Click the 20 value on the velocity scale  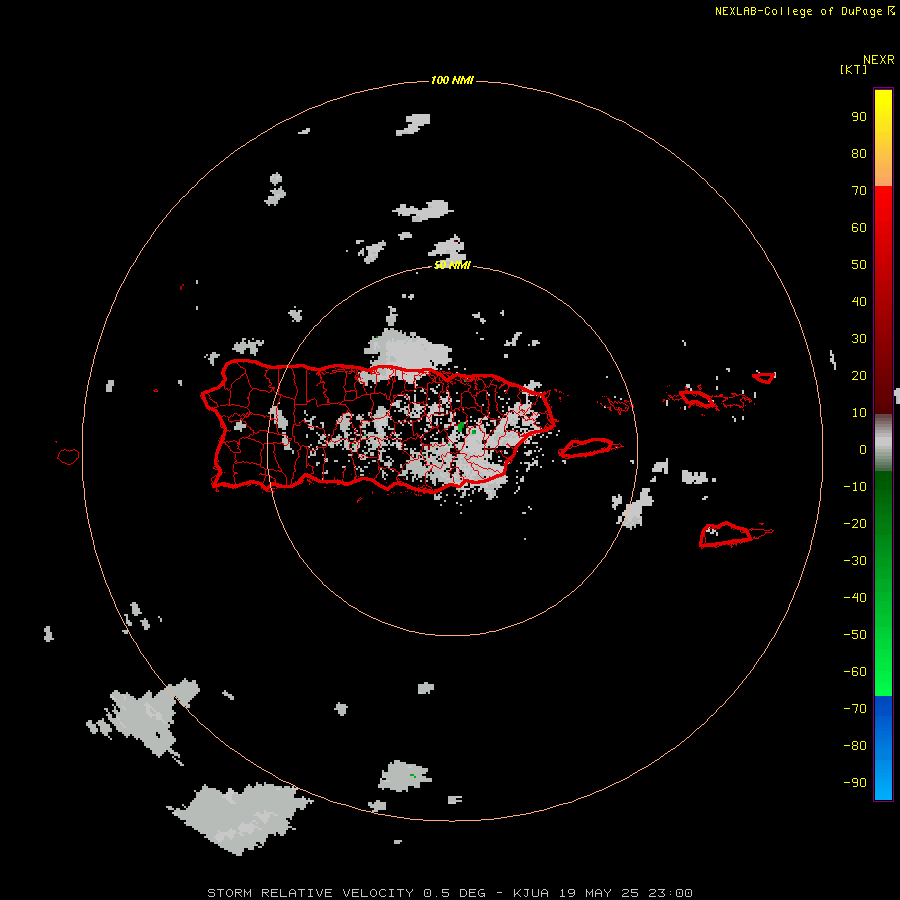coord(859,375)
